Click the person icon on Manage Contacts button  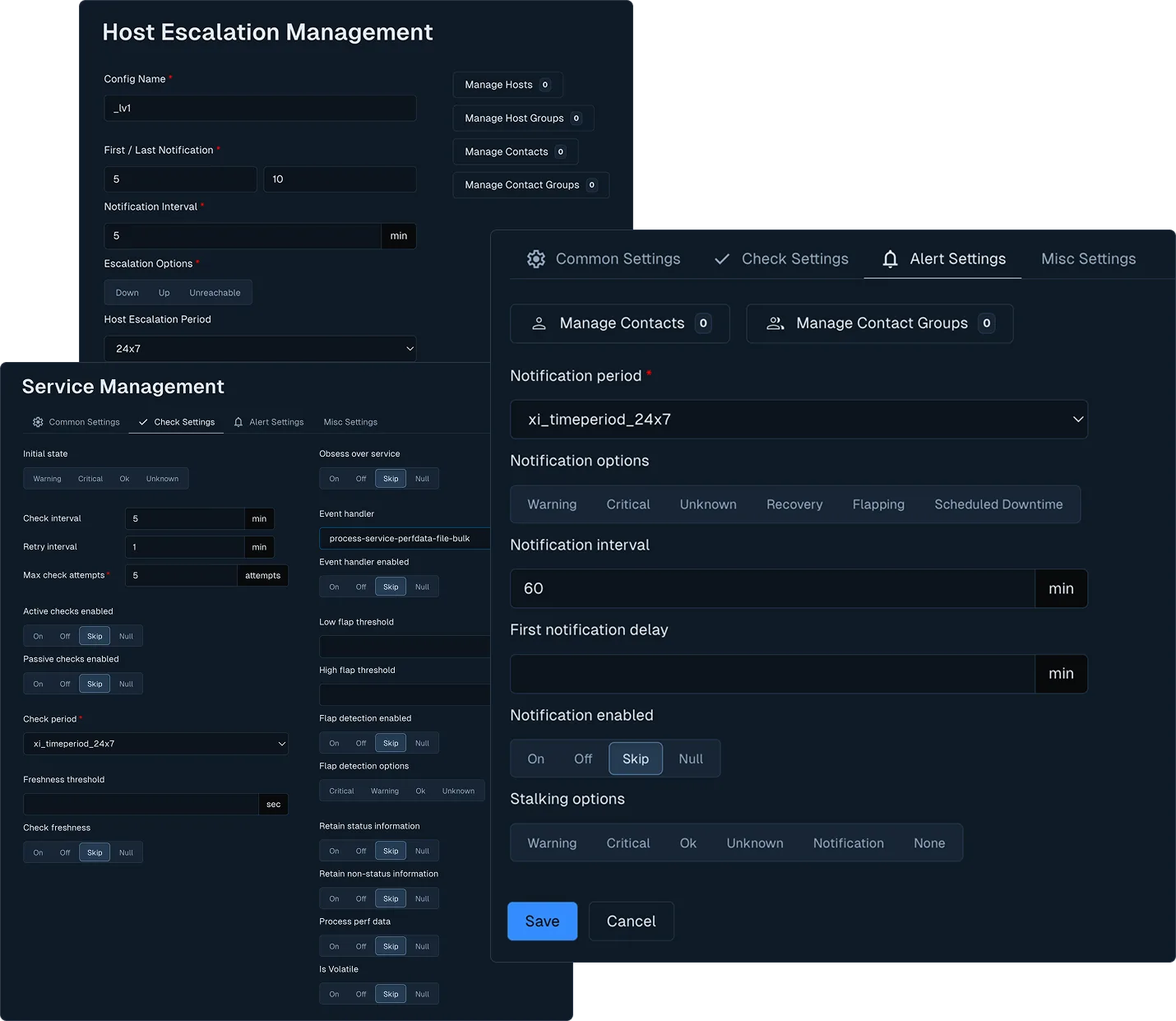click(539, 323)
